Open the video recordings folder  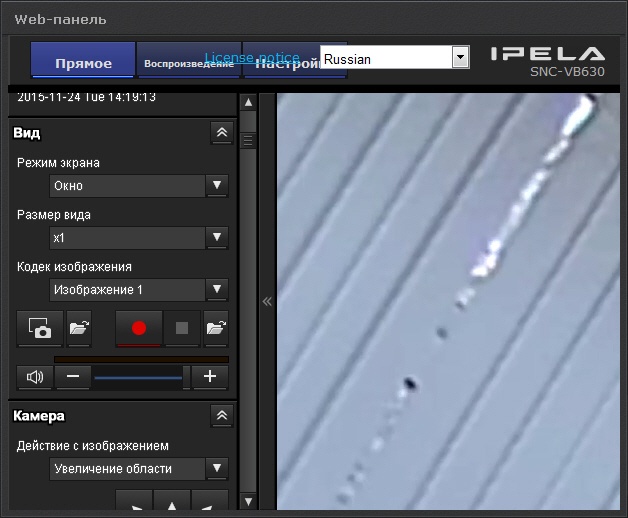pos(215,328)
